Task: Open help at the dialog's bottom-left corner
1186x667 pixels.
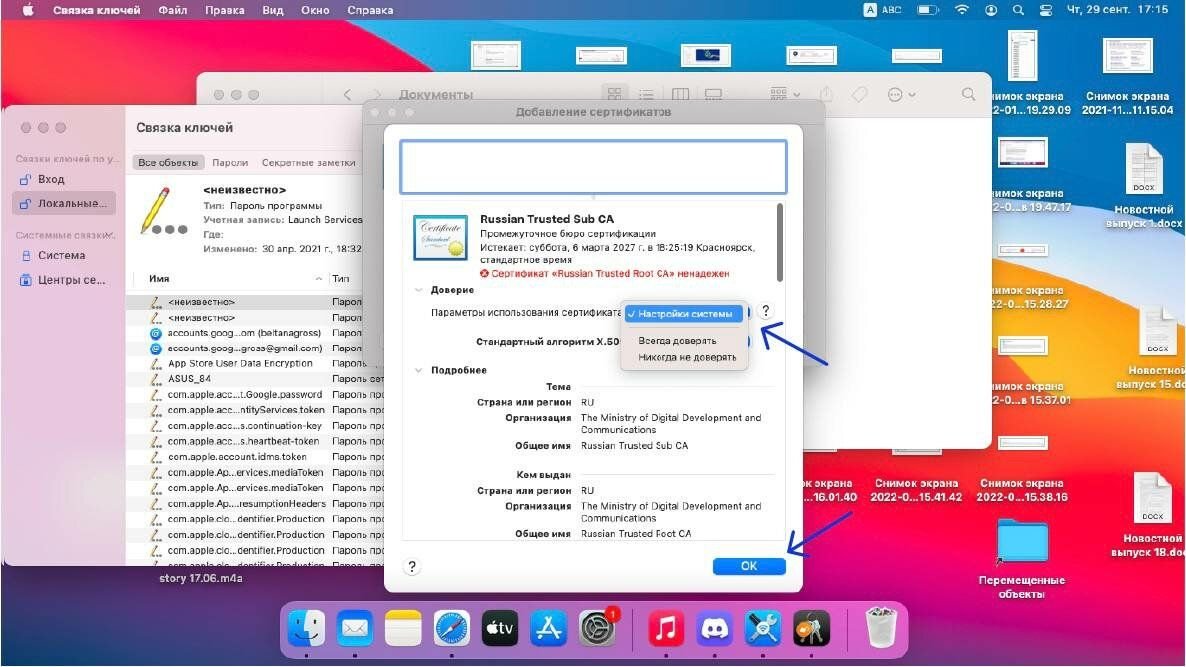Action: coord(411,566)
